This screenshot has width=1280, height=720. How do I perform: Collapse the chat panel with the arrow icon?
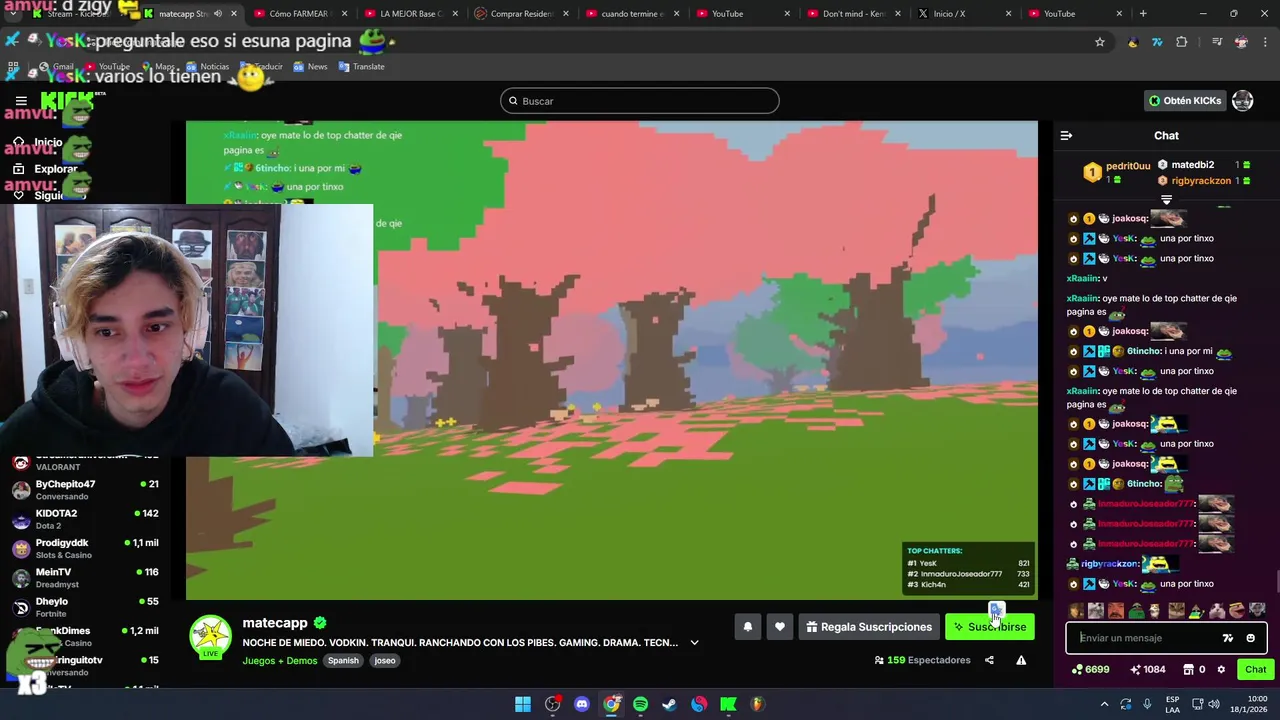pyautogui.click(x=1066, y=136)
